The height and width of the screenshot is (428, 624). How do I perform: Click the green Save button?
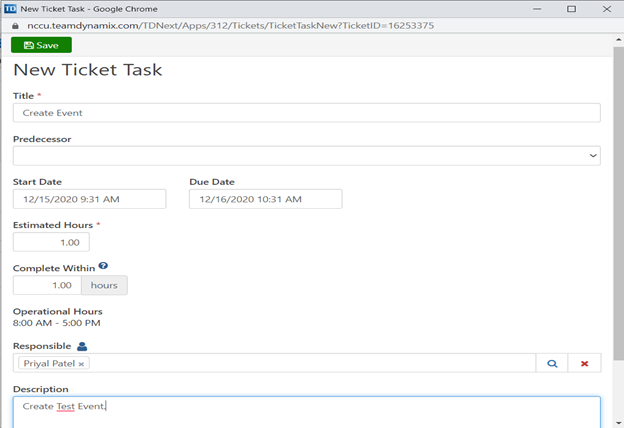(x=41, y=45)
